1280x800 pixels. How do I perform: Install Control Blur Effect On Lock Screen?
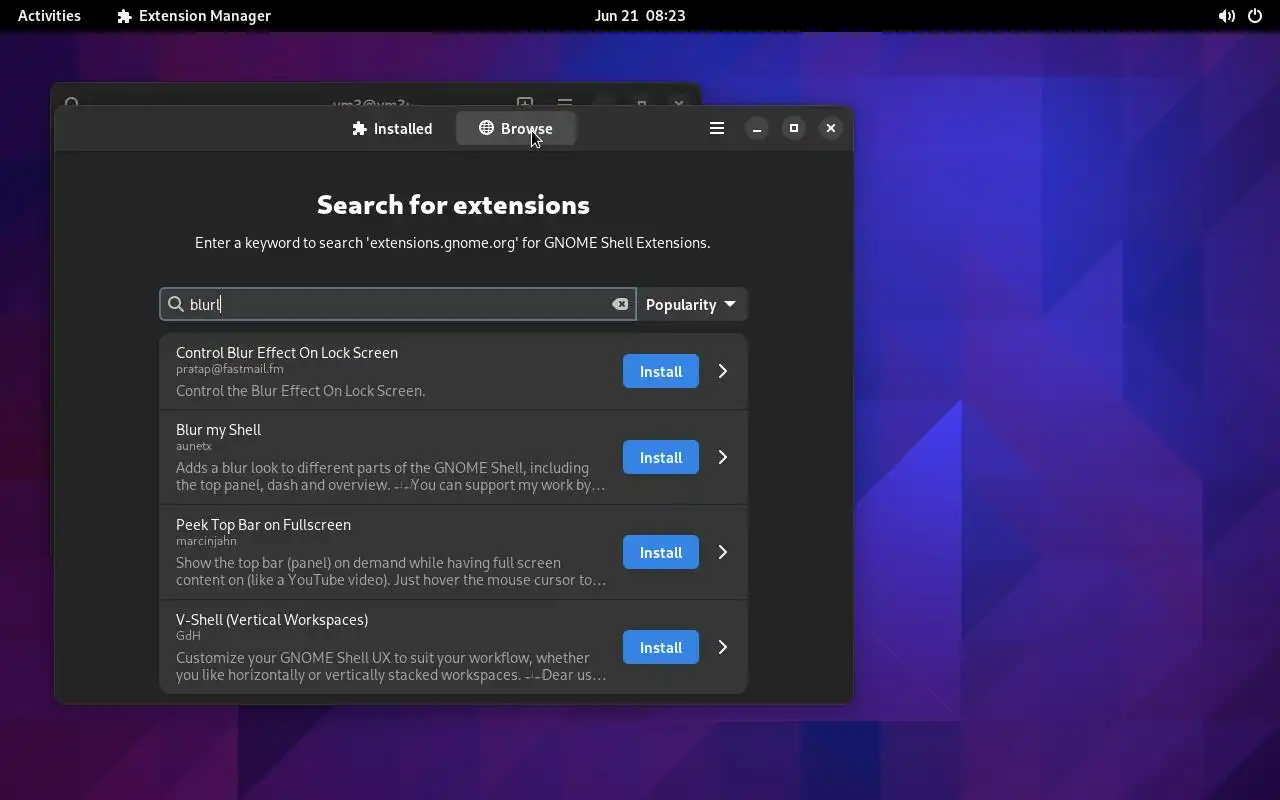click(661, 371)
